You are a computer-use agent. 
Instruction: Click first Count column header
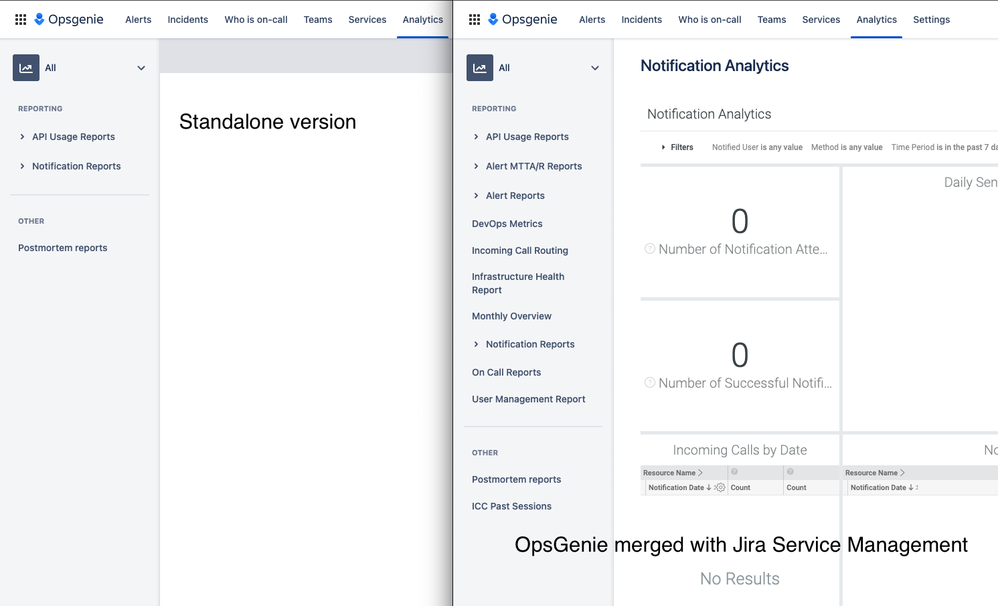(x=740, y=488)
